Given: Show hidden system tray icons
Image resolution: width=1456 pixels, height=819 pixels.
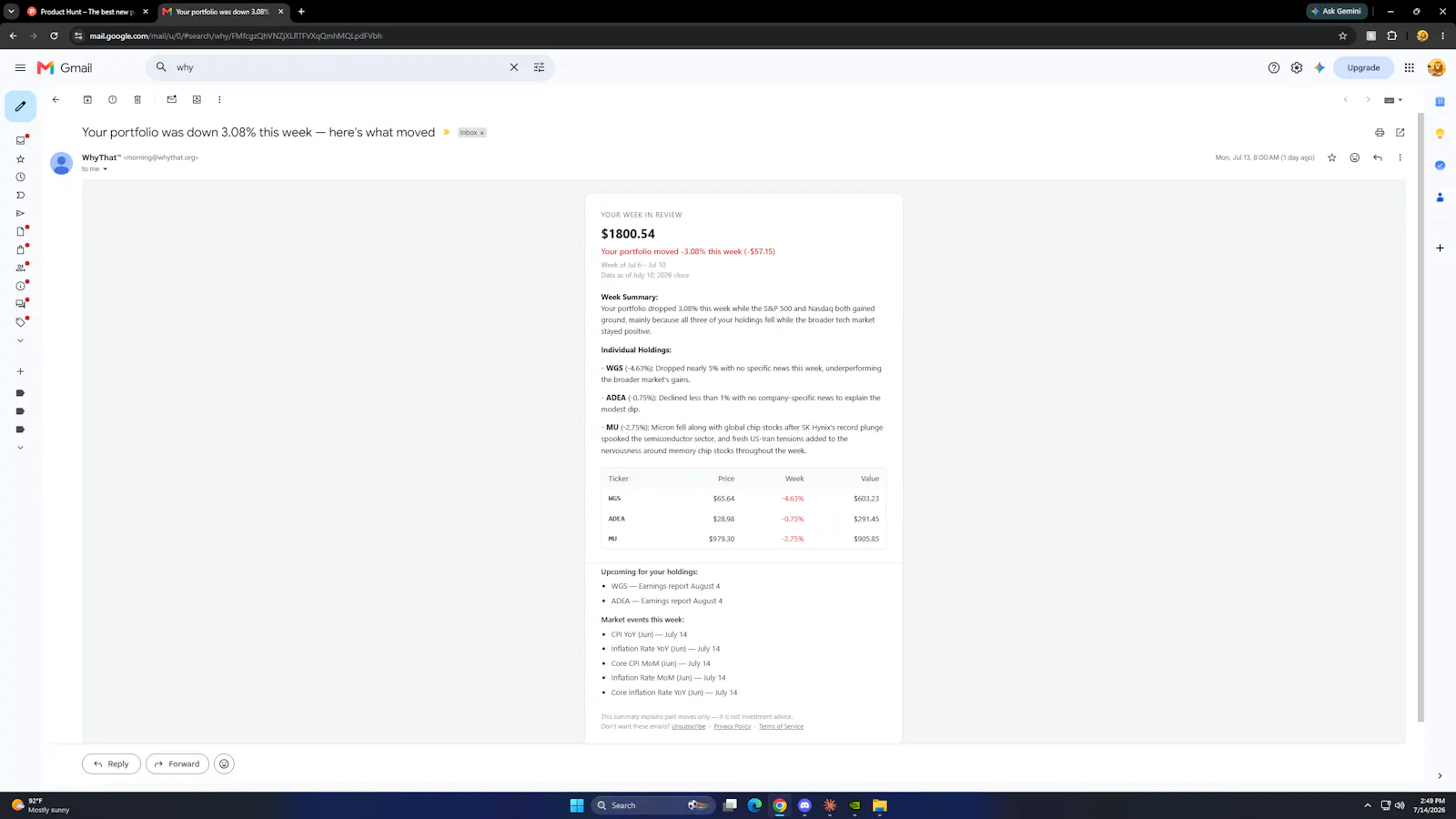Looking at the screenshot, I should point(1367,805).
